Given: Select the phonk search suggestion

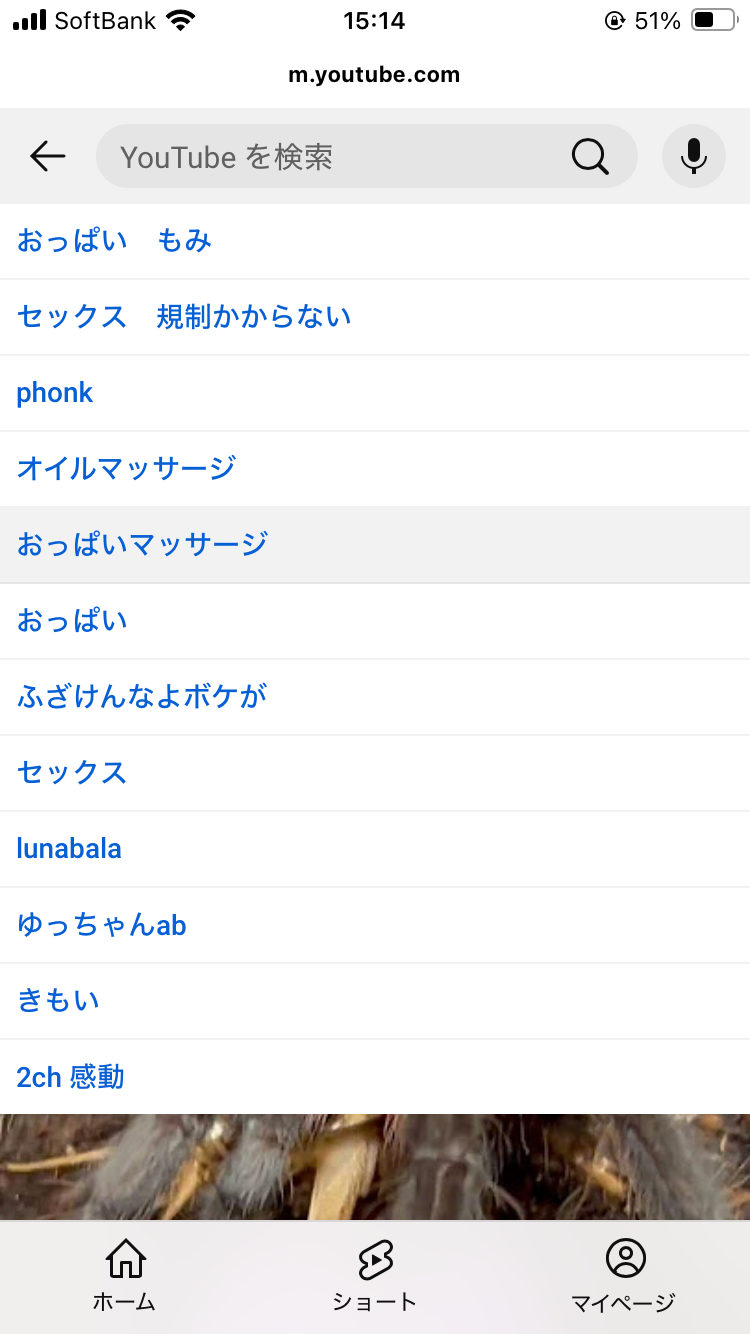Looking at the screenshot, I should point(55,393).
